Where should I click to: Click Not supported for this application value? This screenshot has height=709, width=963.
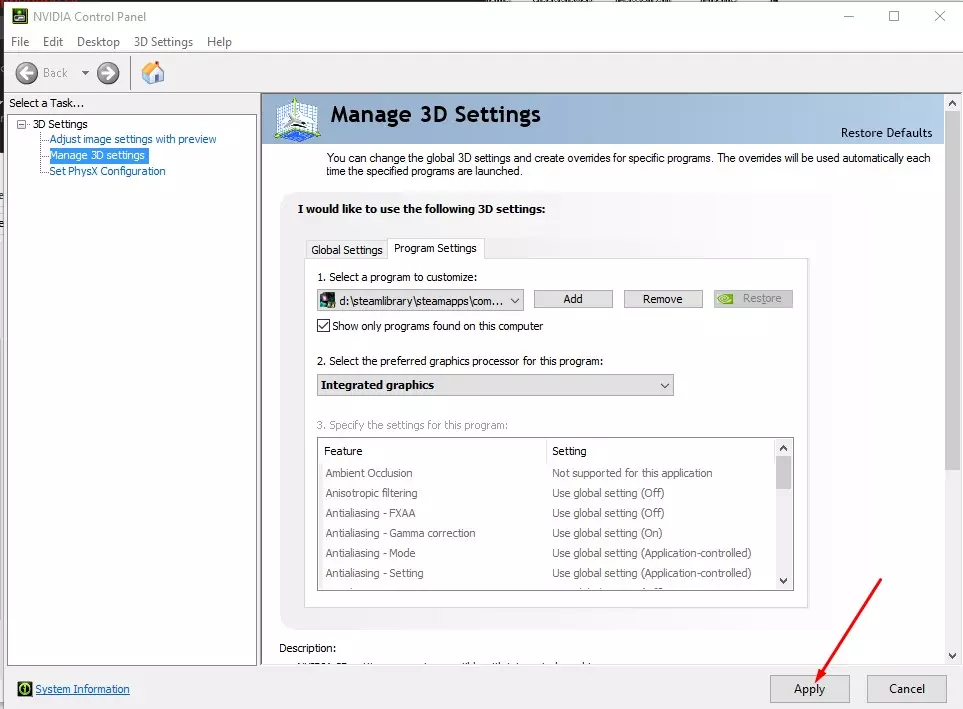click(632, 473)
